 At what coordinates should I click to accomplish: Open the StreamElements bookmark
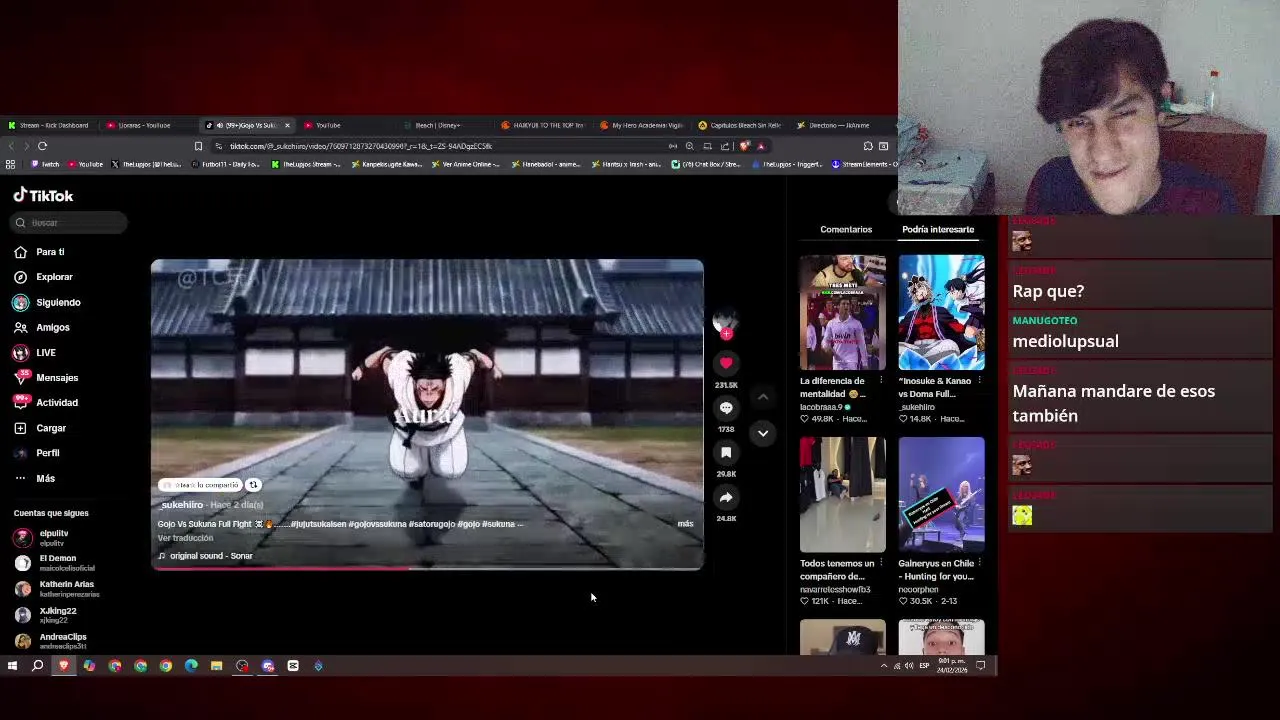tap(865, 164)
